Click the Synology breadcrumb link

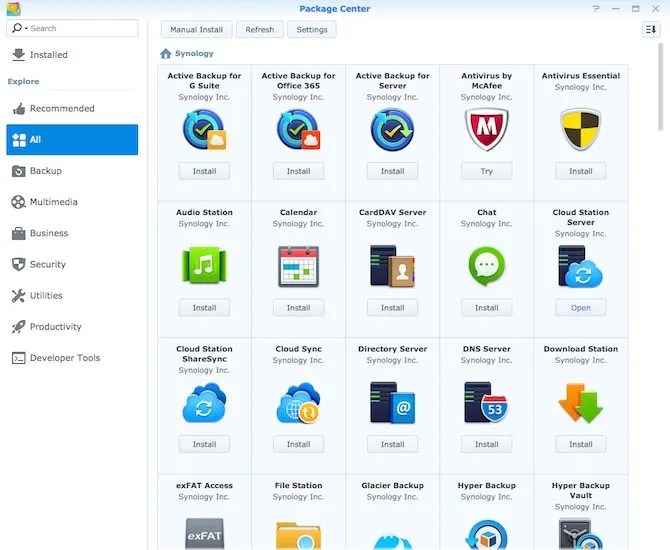pyautogui.click(x=194, y=53)
